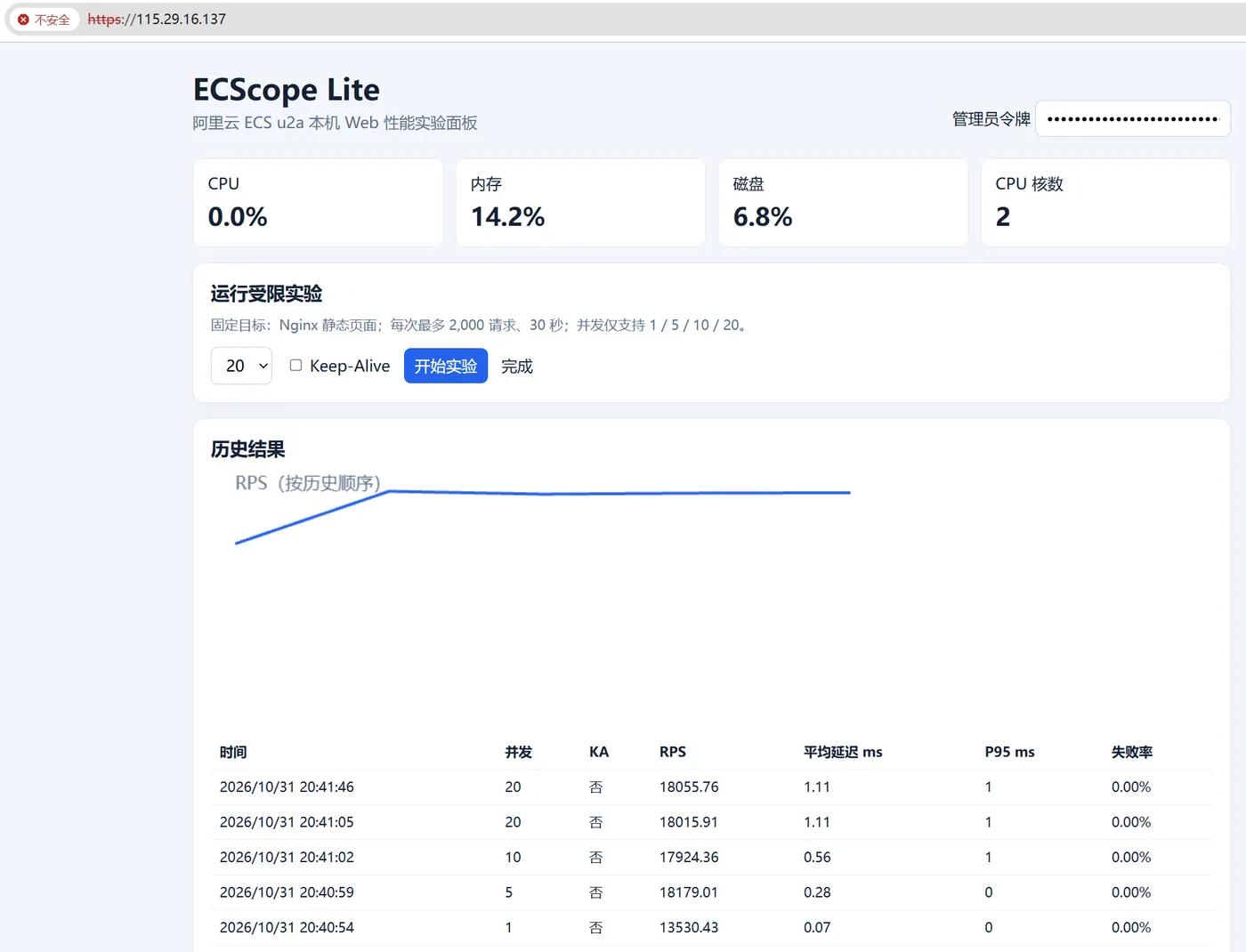Focus the 管理员令牌 password field

pos(1132,118)
